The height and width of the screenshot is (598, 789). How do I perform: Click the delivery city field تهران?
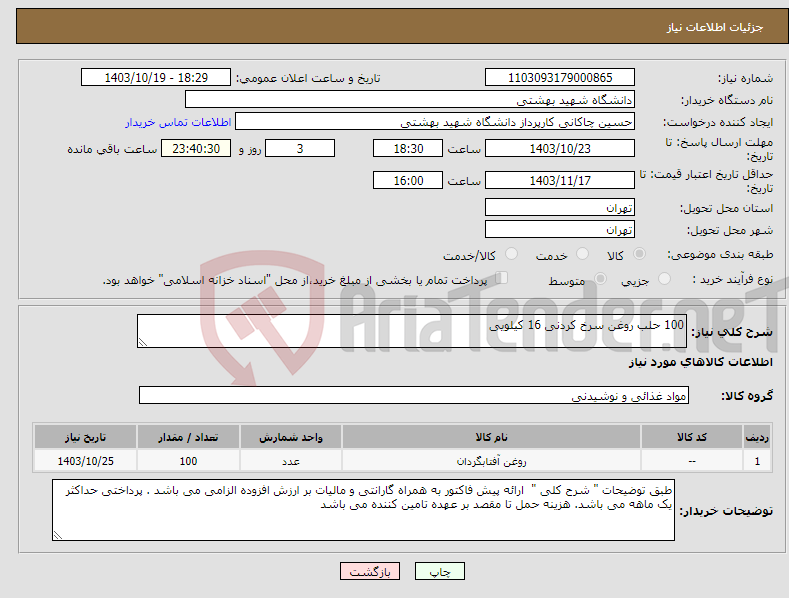point(560,230)
